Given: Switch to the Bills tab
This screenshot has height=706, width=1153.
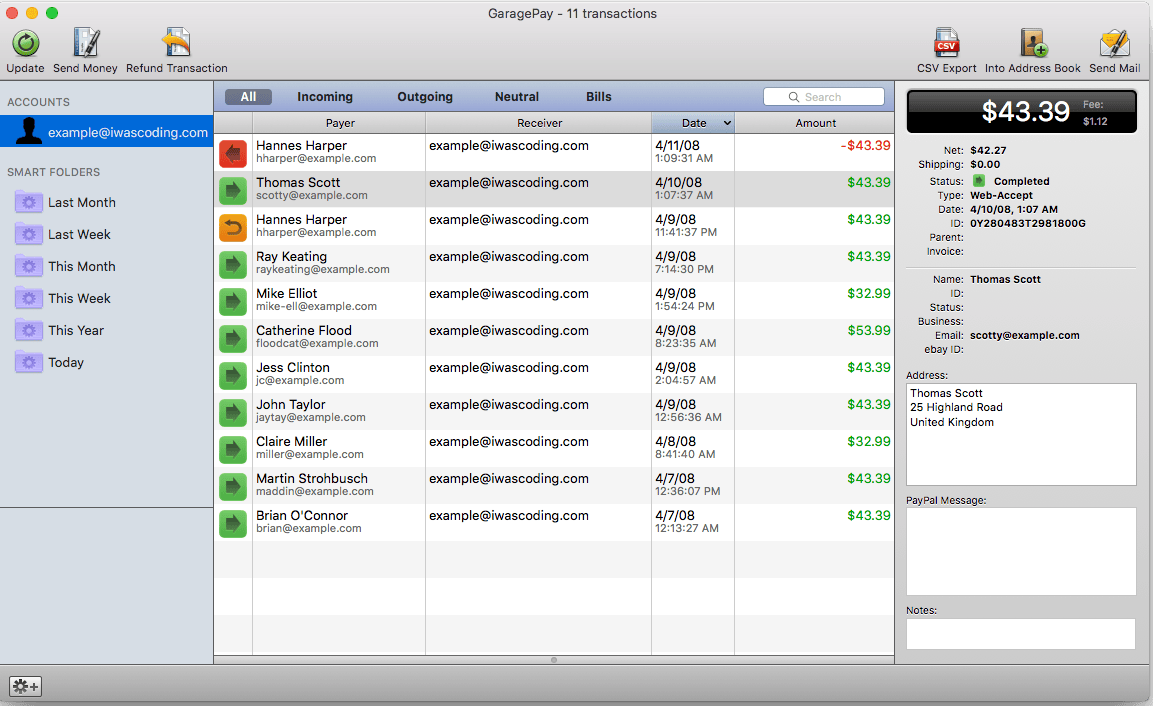Looking at the screenshot, I should [x=599, y=96].
